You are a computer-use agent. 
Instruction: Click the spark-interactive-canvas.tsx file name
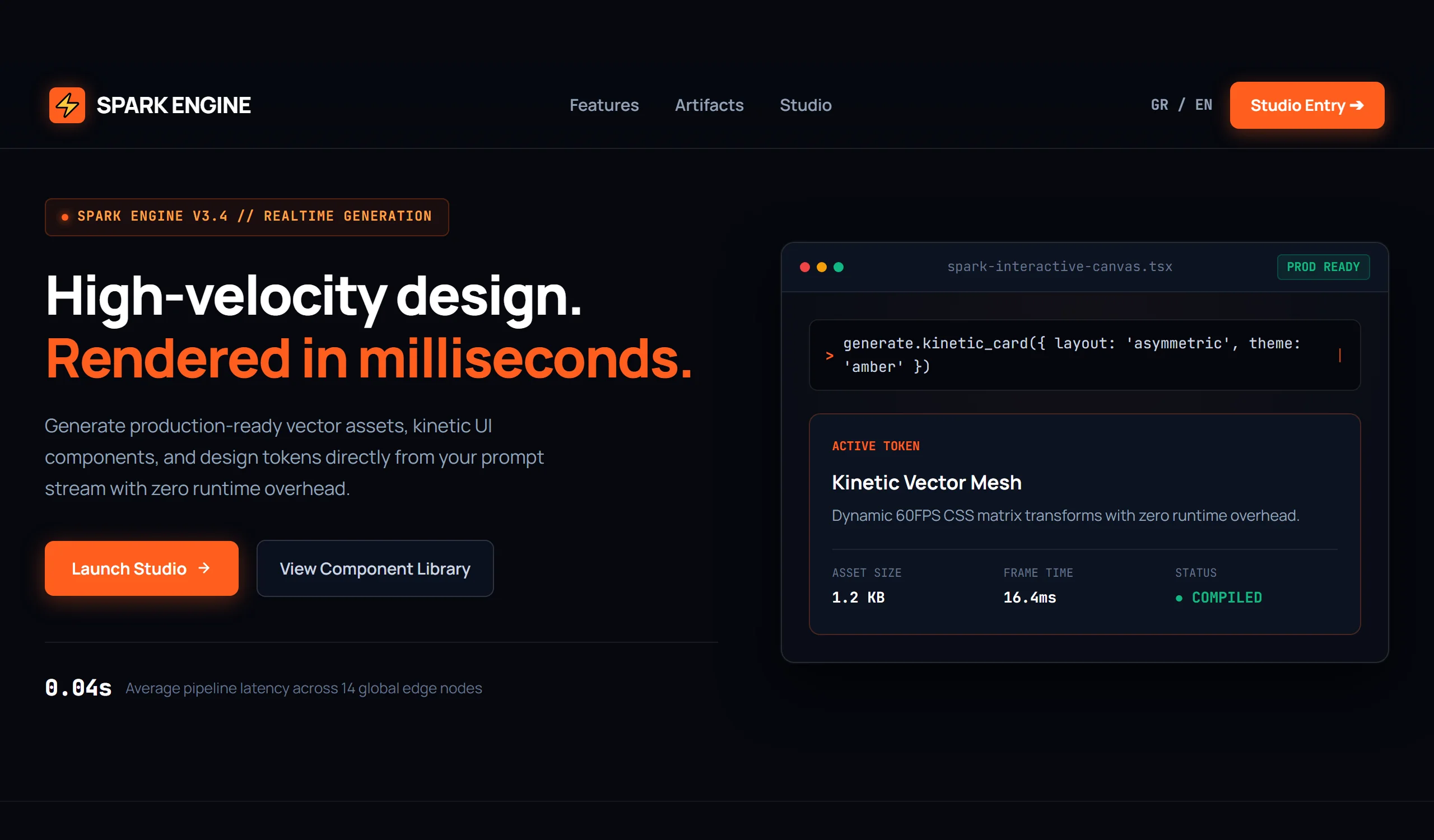[x=1060, y=267]
